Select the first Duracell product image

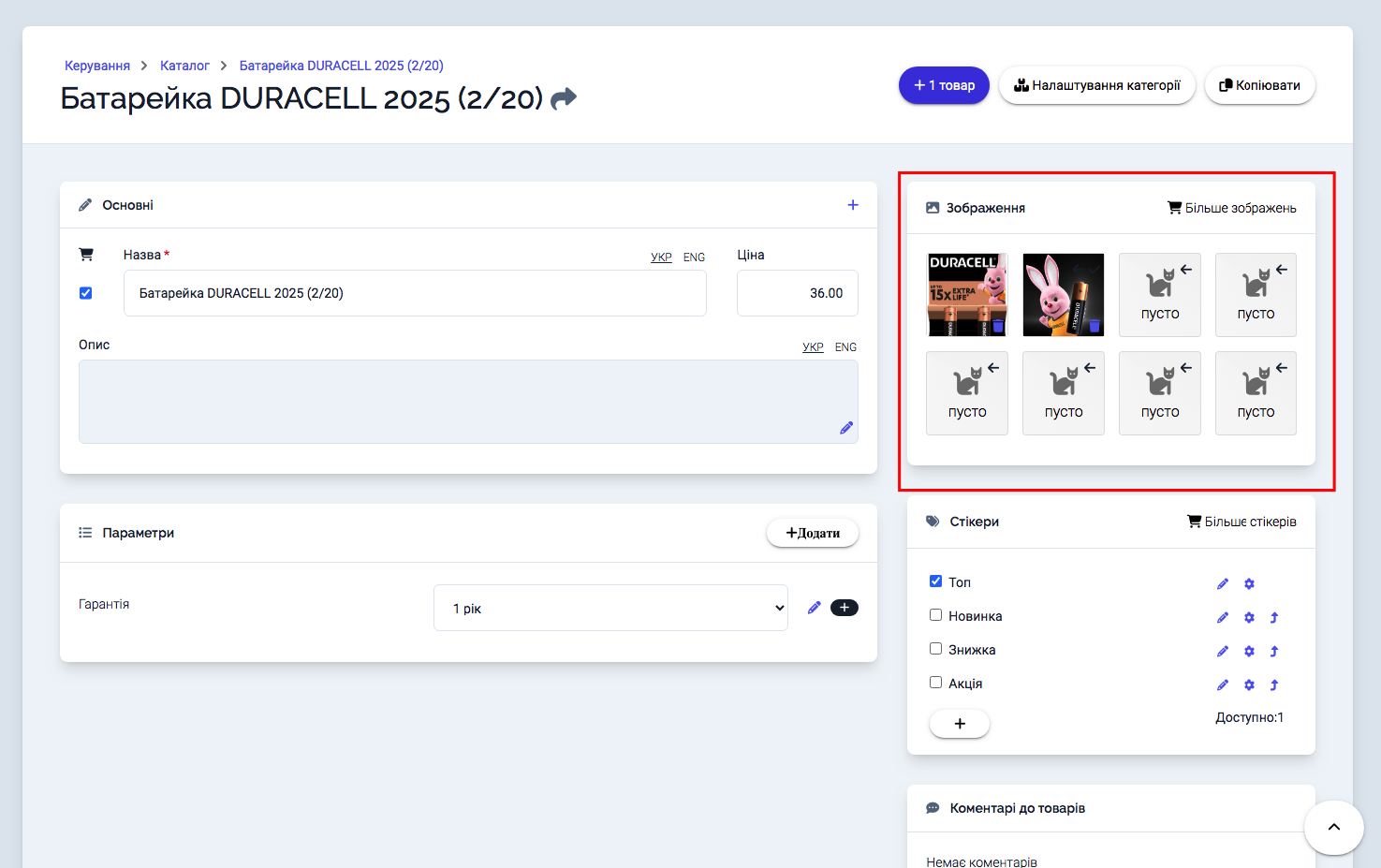(967, 295)
